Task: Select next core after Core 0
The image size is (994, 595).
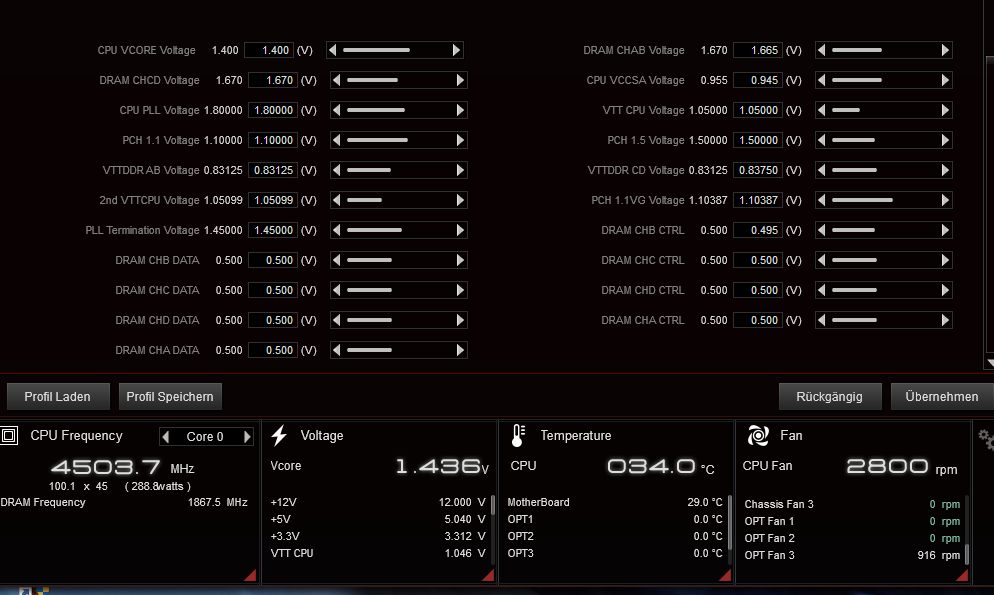Action: tap(247, 437)
